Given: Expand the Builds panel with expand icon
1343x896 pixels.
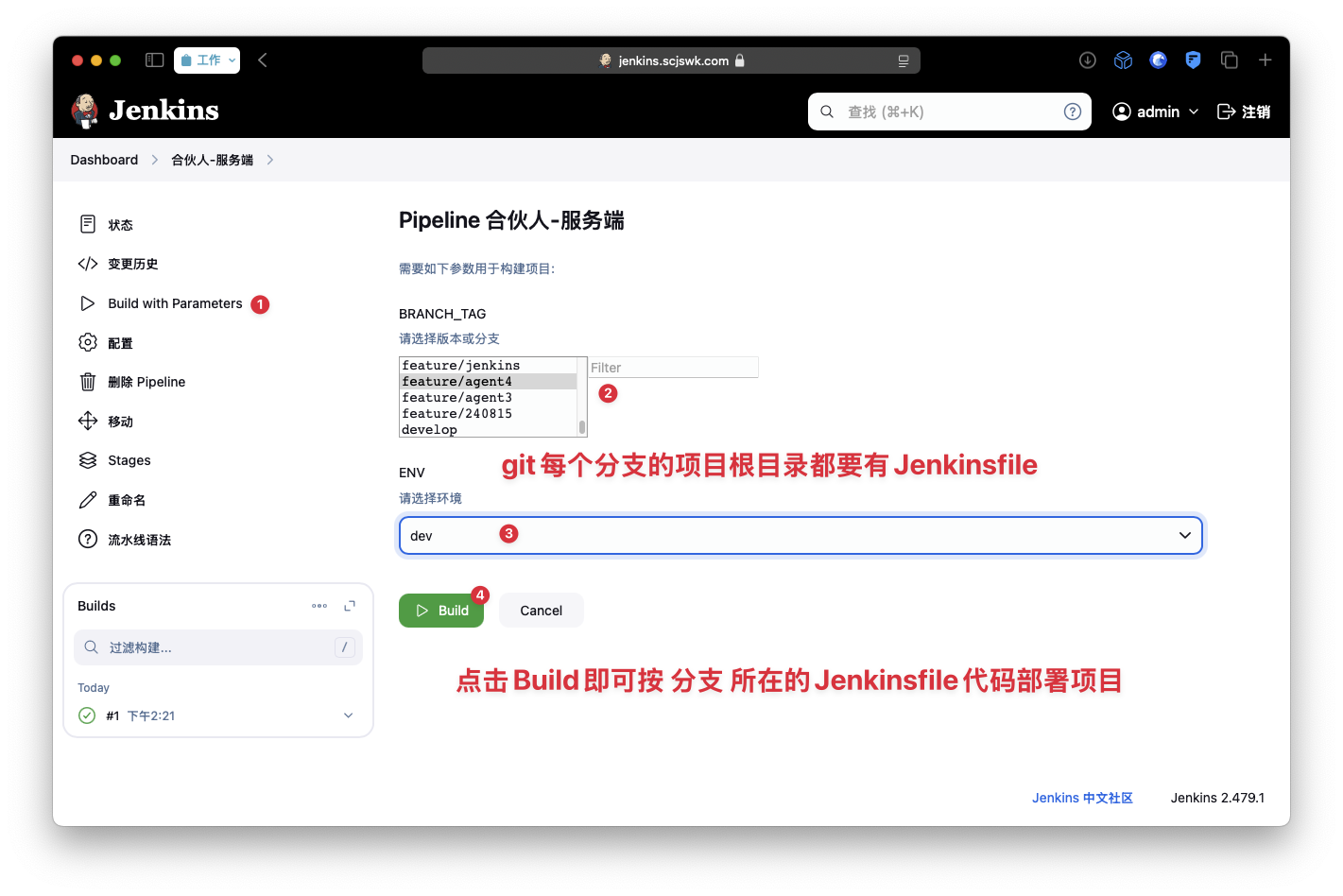Looking at the screenshot, I should 350,606.
